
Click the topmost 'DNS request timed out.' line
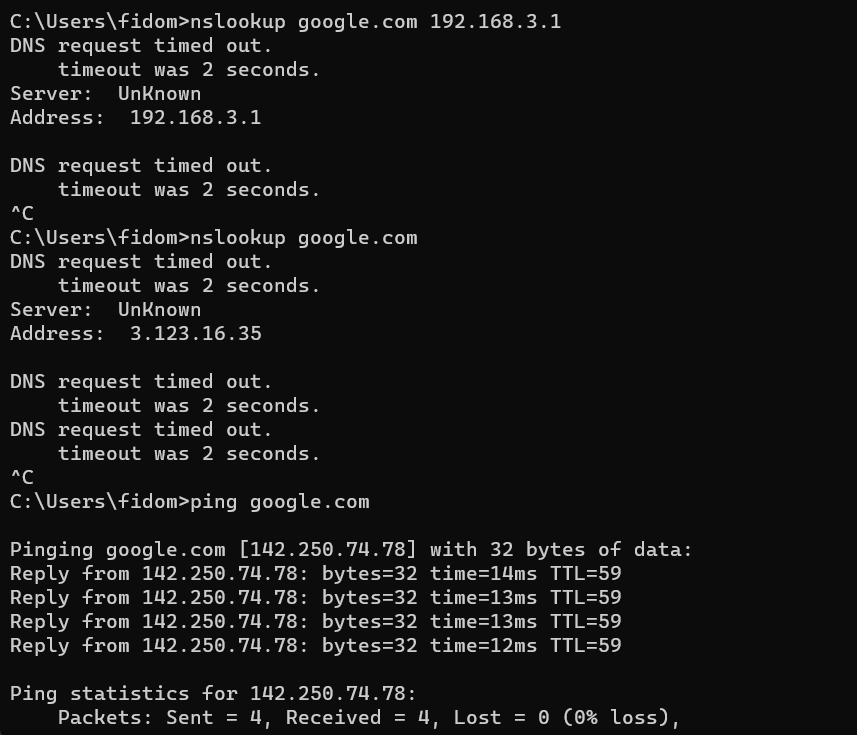(141, 45)
